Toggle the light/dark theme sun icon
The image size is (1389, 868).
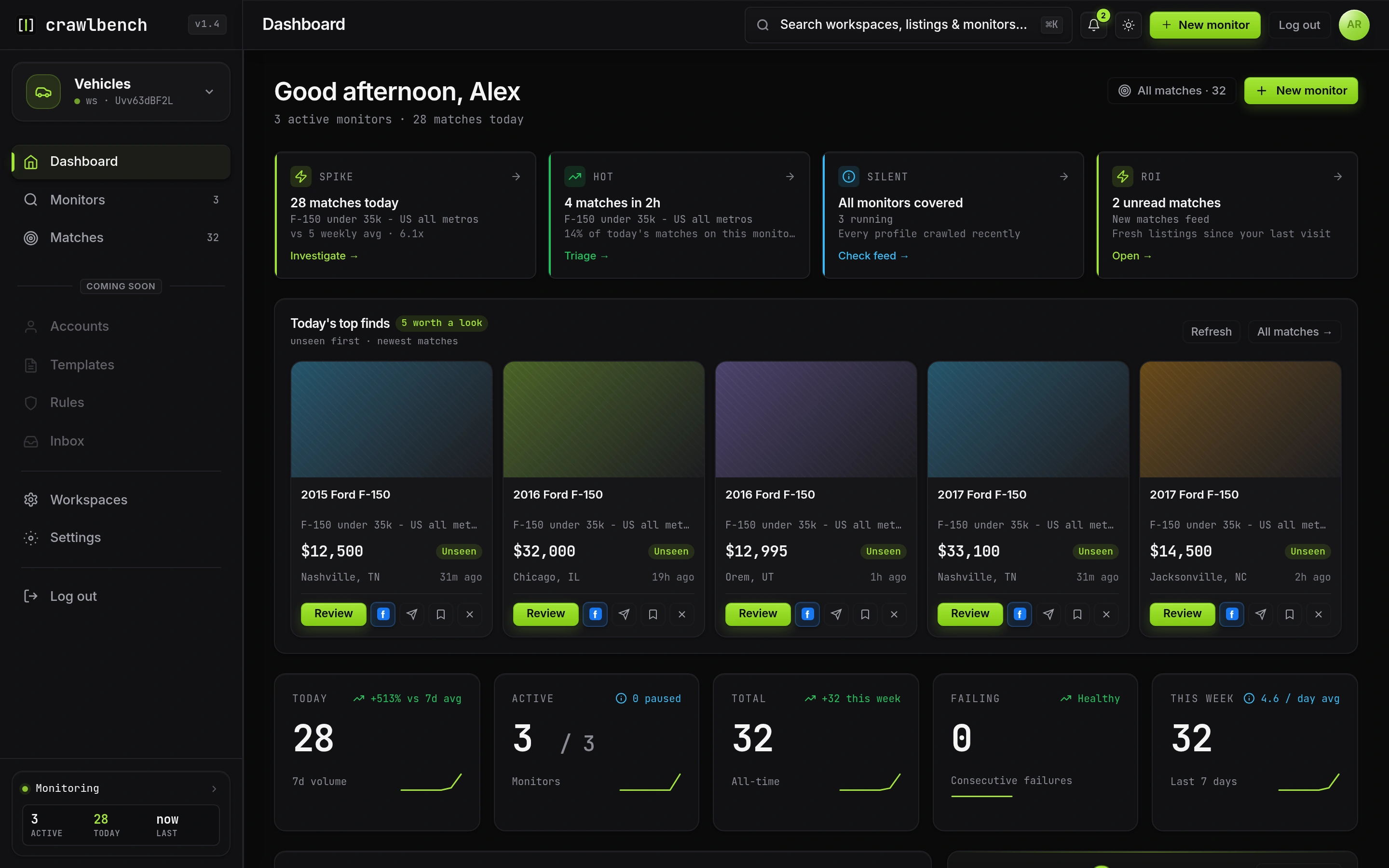1128,25
